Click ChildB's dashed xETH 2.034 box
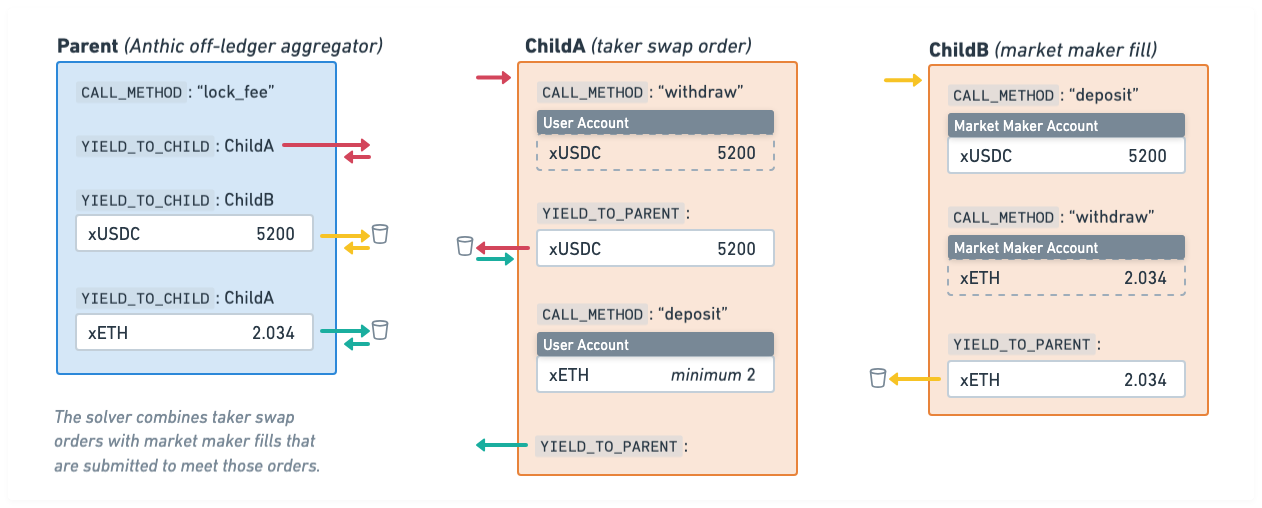Image resolution: width=1262 pixels, height=508 pixels. tap(1066, 278)
